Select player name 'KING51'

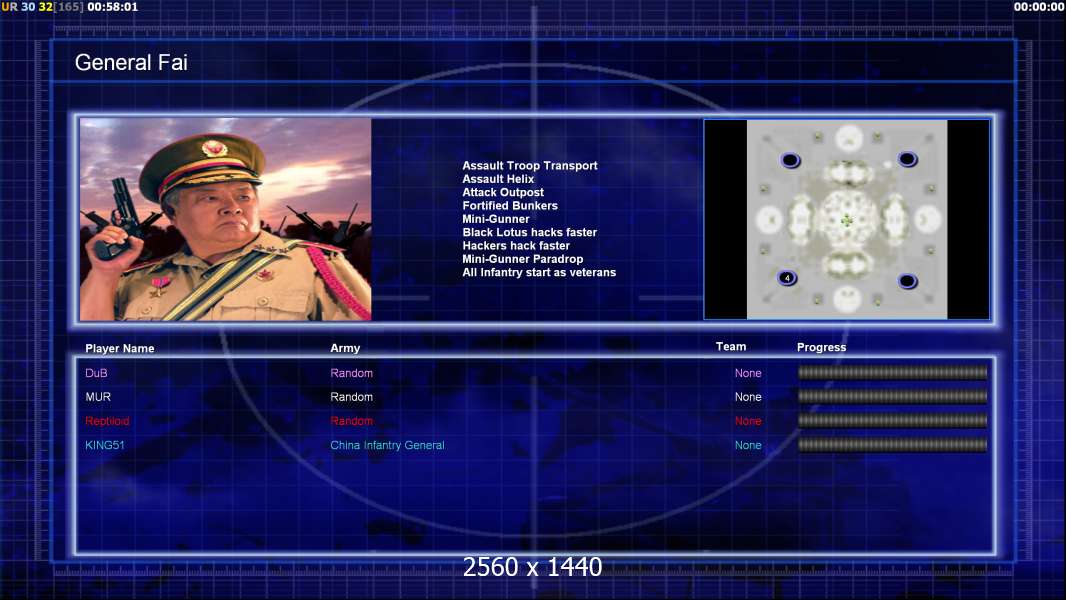(x=105, y=445)
